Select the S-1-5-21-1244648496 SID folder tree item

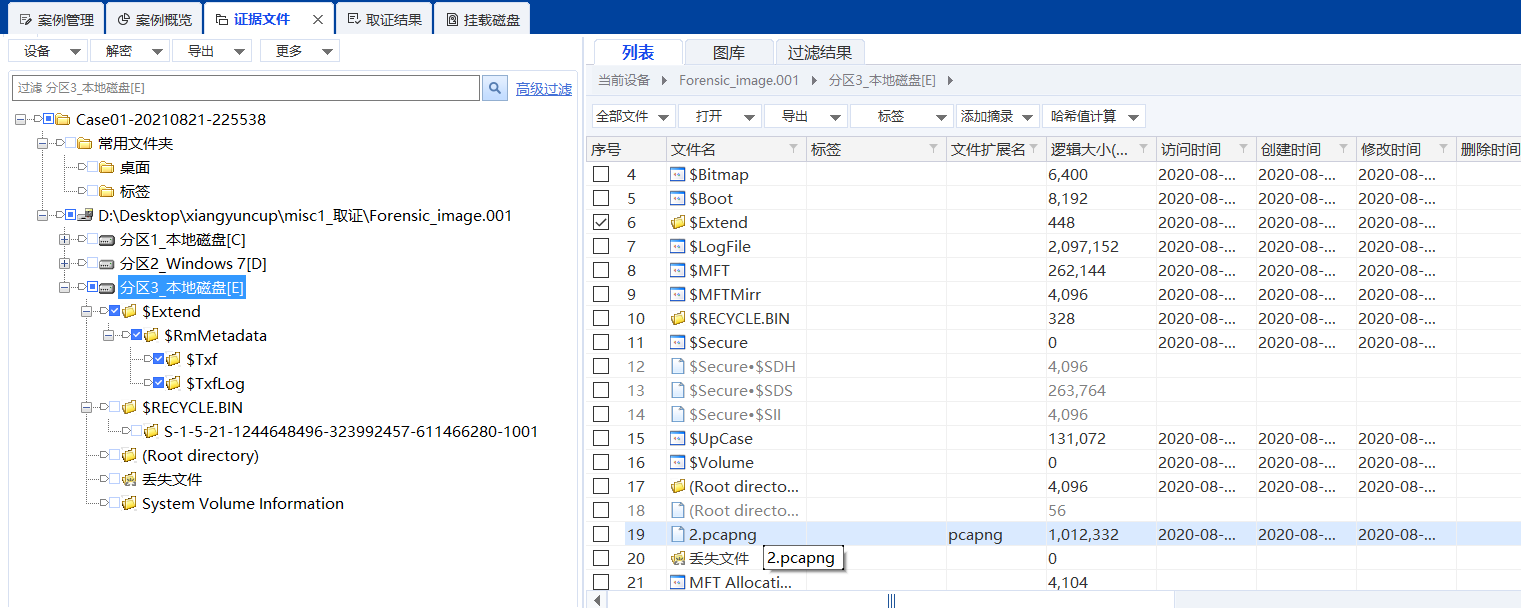[351, 431]
